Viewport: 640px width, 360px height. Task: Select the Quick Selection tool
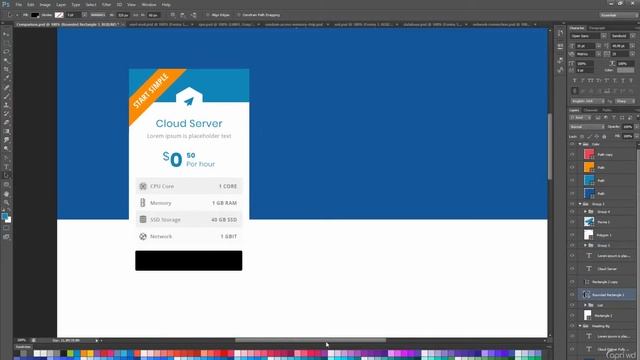[6, 61]
